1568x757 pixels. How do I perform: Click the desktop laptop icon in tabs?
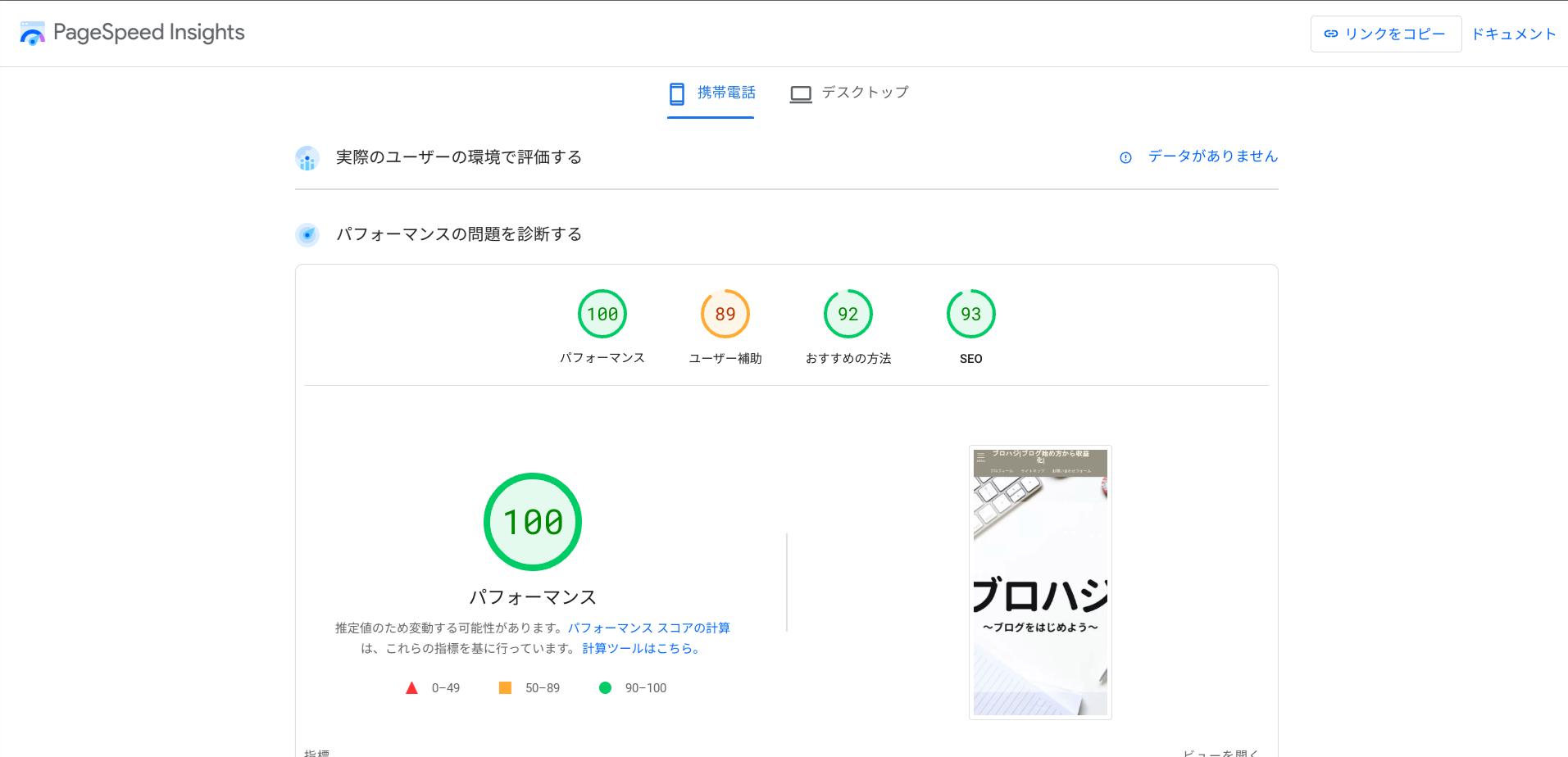coord(800,94)
